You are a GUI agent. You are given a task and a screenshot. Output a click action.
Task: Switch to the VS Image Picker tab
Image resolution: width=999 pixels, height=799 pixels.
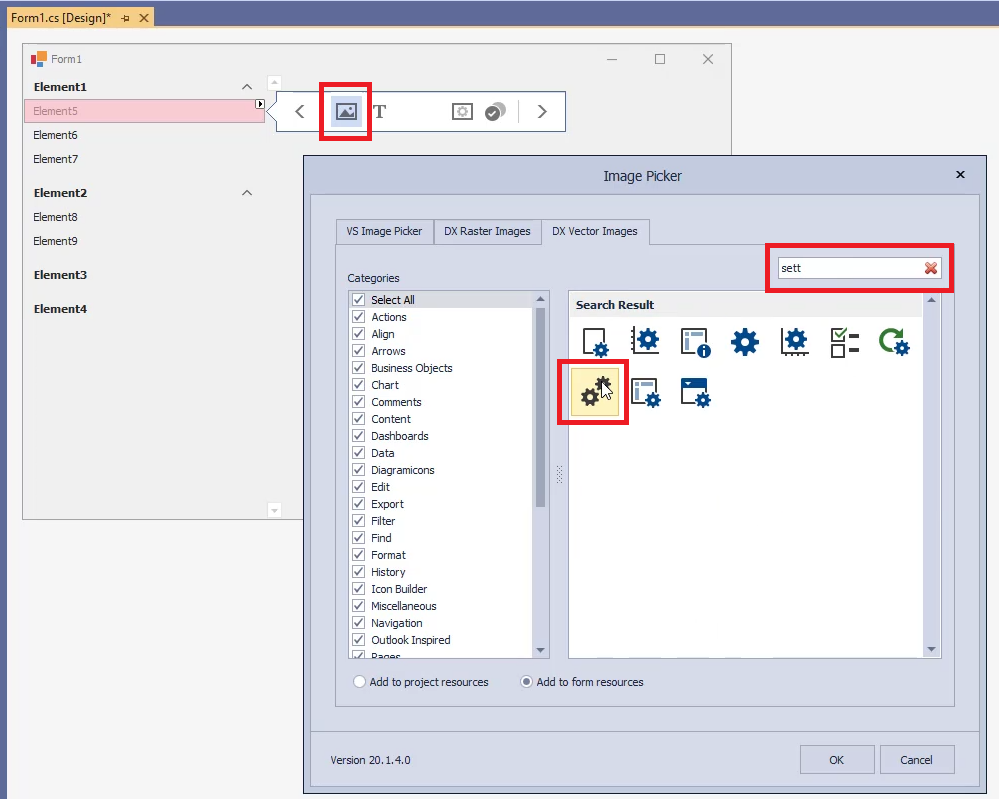click(x=384, y=231)
